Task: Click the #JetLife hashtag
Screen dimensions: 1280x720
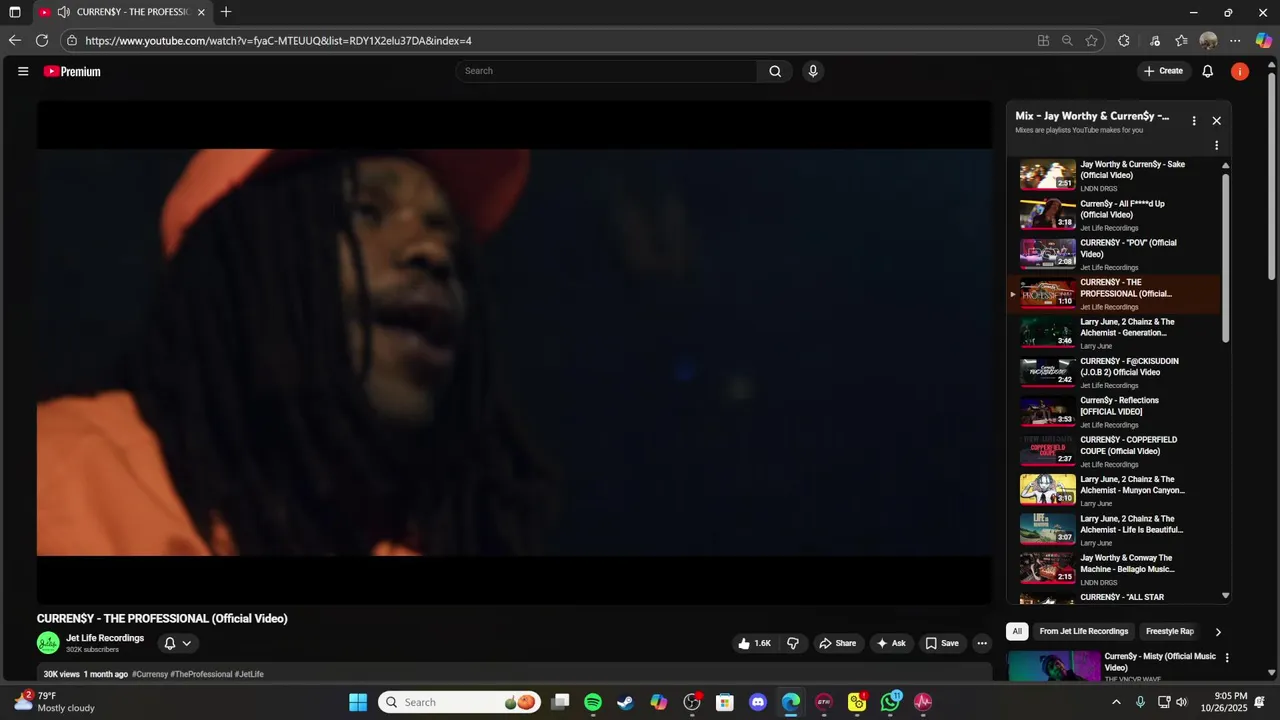Action: tap(249, 674)
